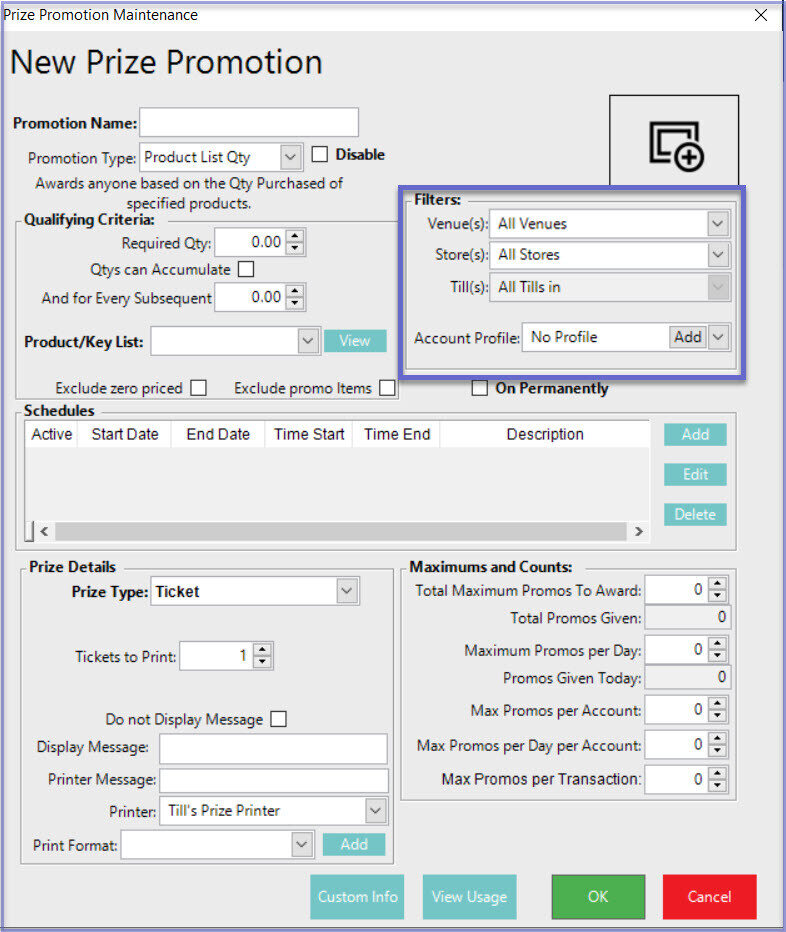786x932 pixels.
Task: Open the Prize Type dropdown
Action: [x=346, y=592]
